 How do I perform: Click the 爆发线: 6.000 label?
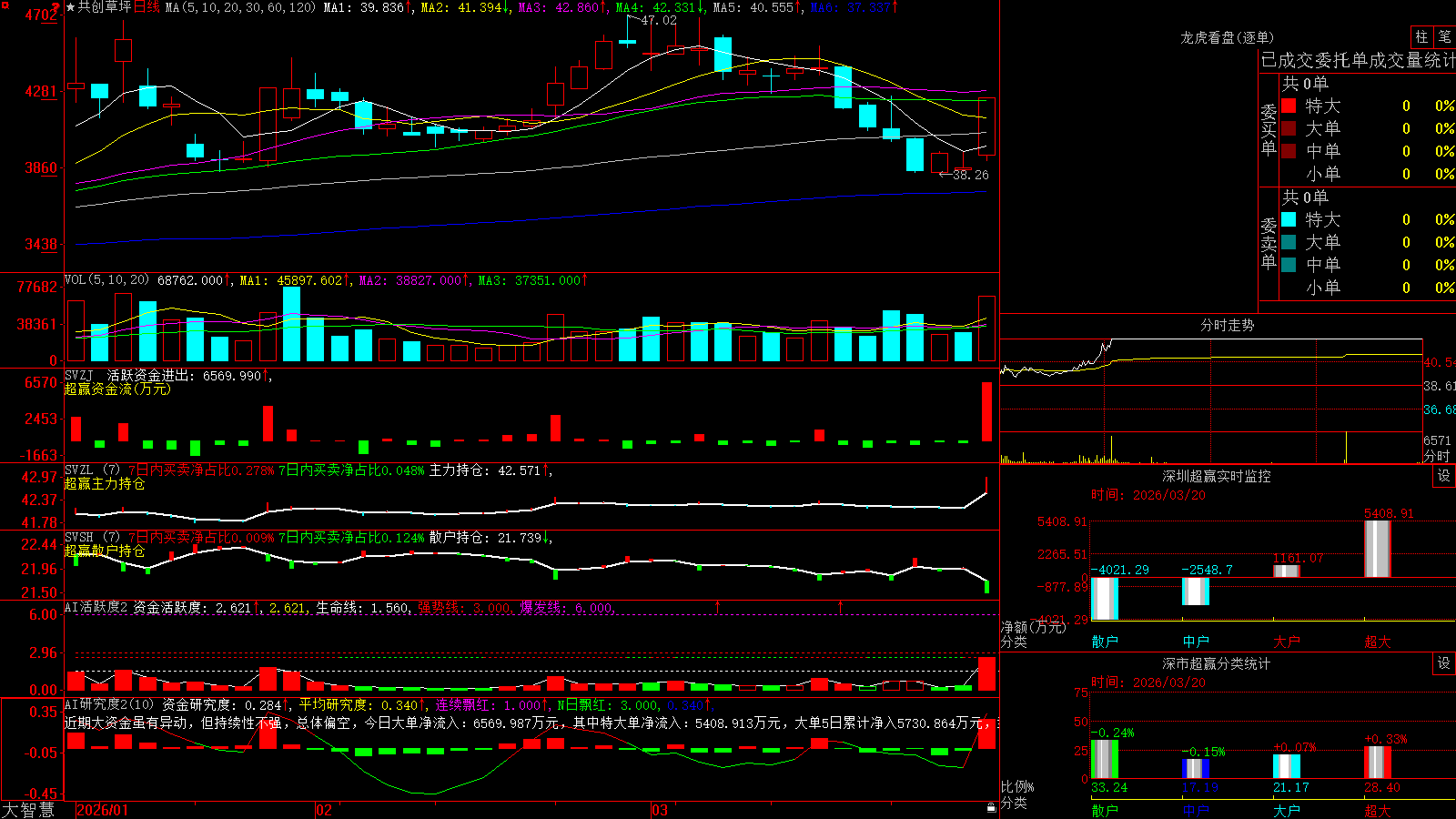(x=566, y=608)
